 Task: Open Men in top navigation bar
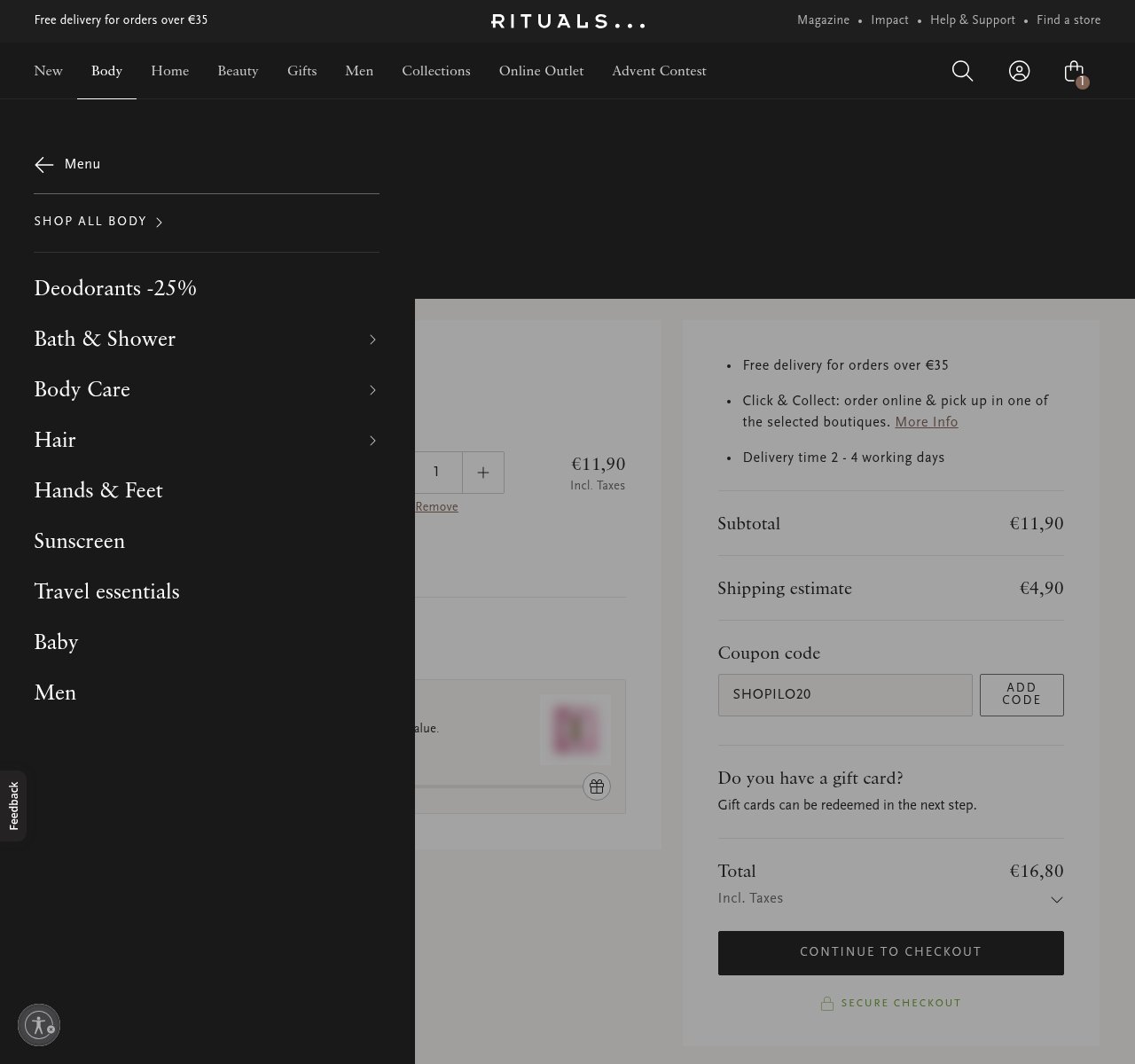pyautogui.click(x=359, y=71)
